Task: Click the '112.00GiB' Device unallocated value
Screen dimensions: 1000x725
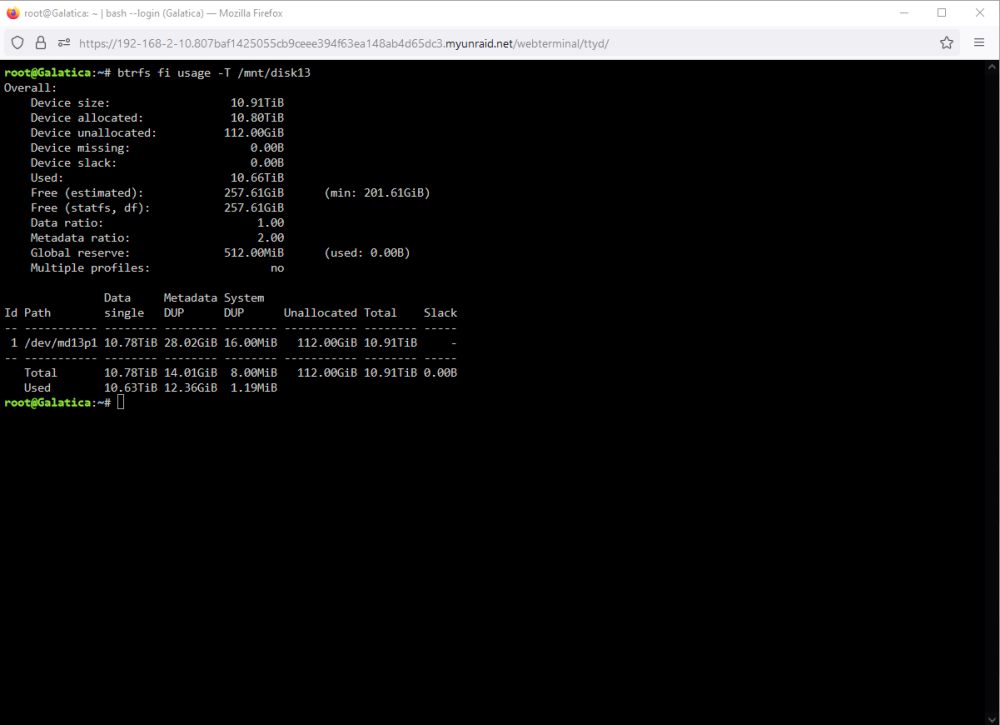Action: (x=254, y=133)
